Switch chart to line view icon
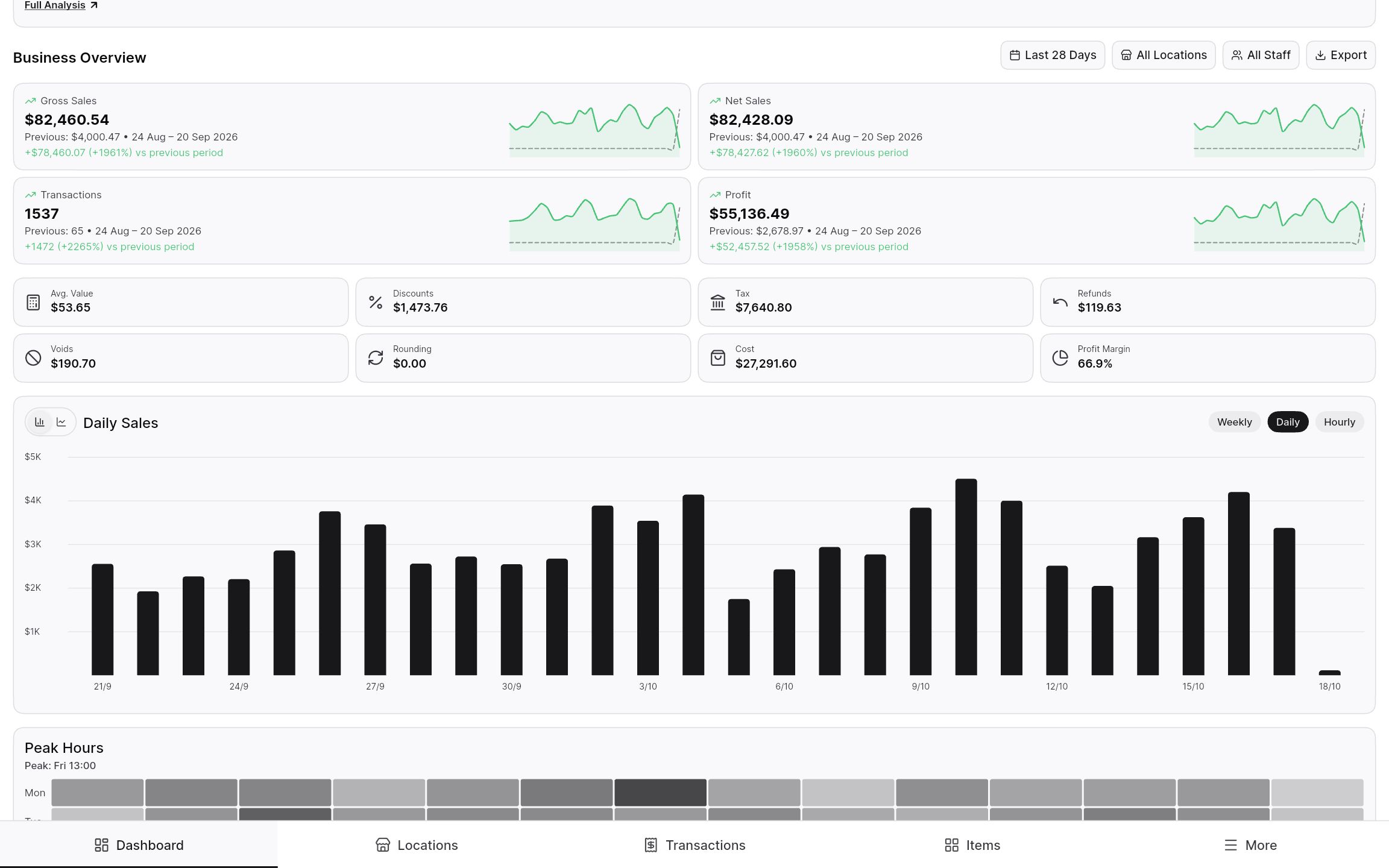Viewport: 1389px width, 868px height. click(x=61, y=422)
